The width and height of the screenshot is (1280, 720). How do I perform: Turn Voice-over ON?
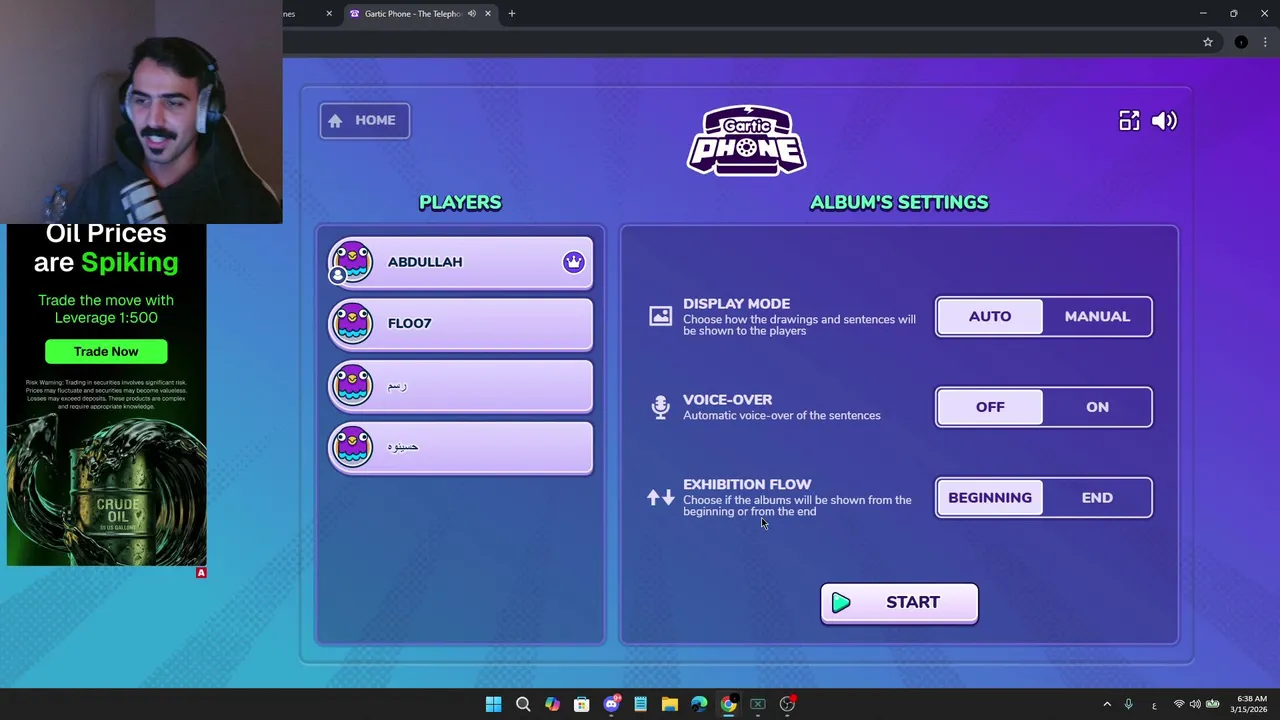tap(1097, 407)
